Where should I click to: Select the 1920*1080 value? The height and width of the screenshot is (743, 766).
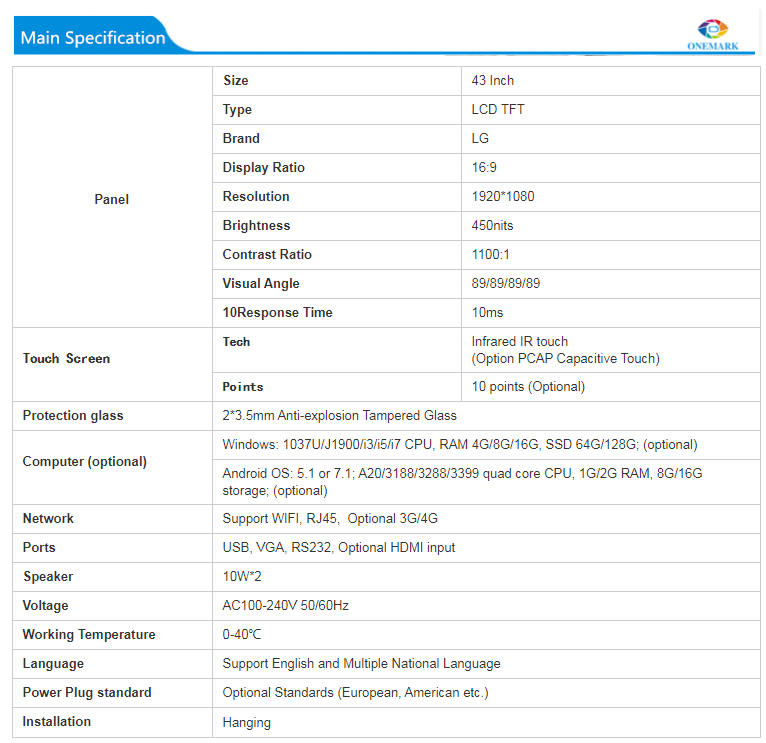(503, 196)
